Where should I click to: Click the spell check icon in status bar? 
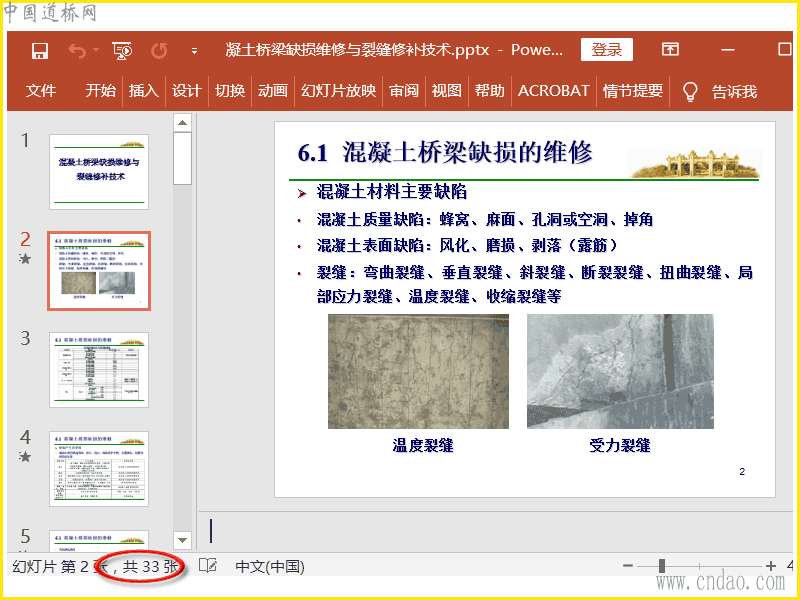pyautogui.click(x=208, y=566)
